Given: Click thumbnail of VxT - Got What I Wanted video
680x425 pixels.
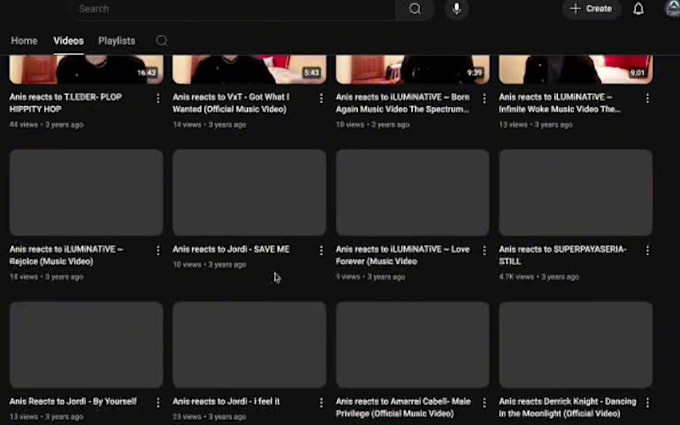Looking at the screenshot, I should (x=249, y=69).
